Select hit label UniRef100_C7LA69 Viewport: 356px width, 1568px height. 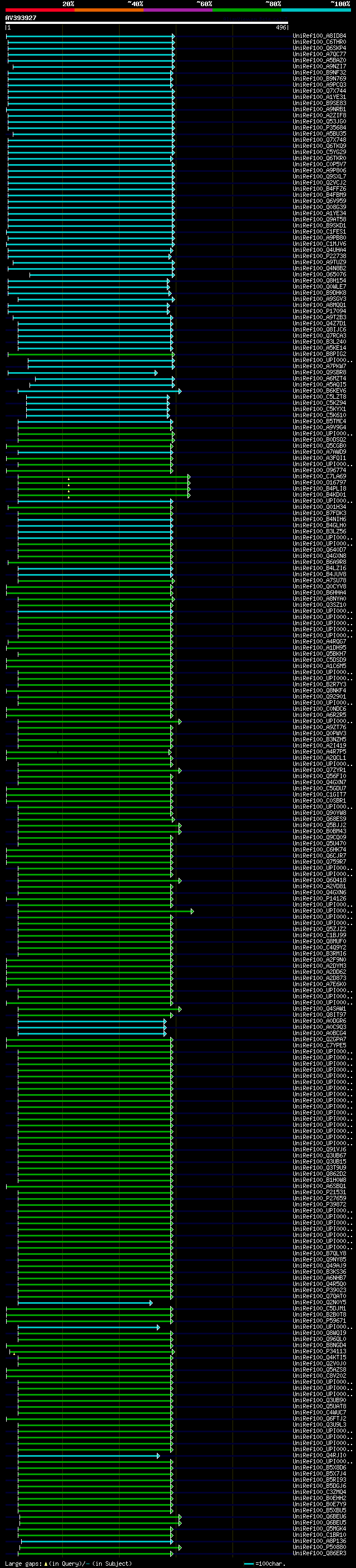319,476
